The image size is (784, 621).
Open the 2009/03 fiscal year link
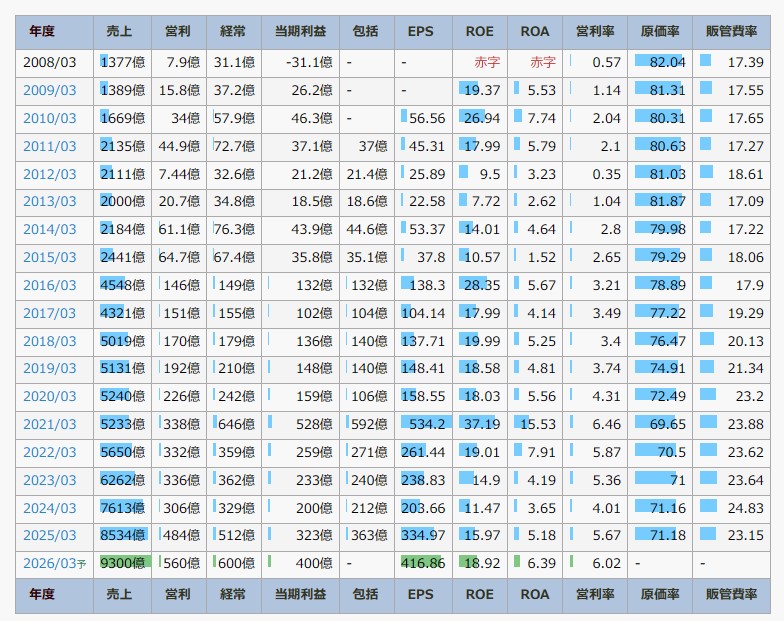[50, 90]
